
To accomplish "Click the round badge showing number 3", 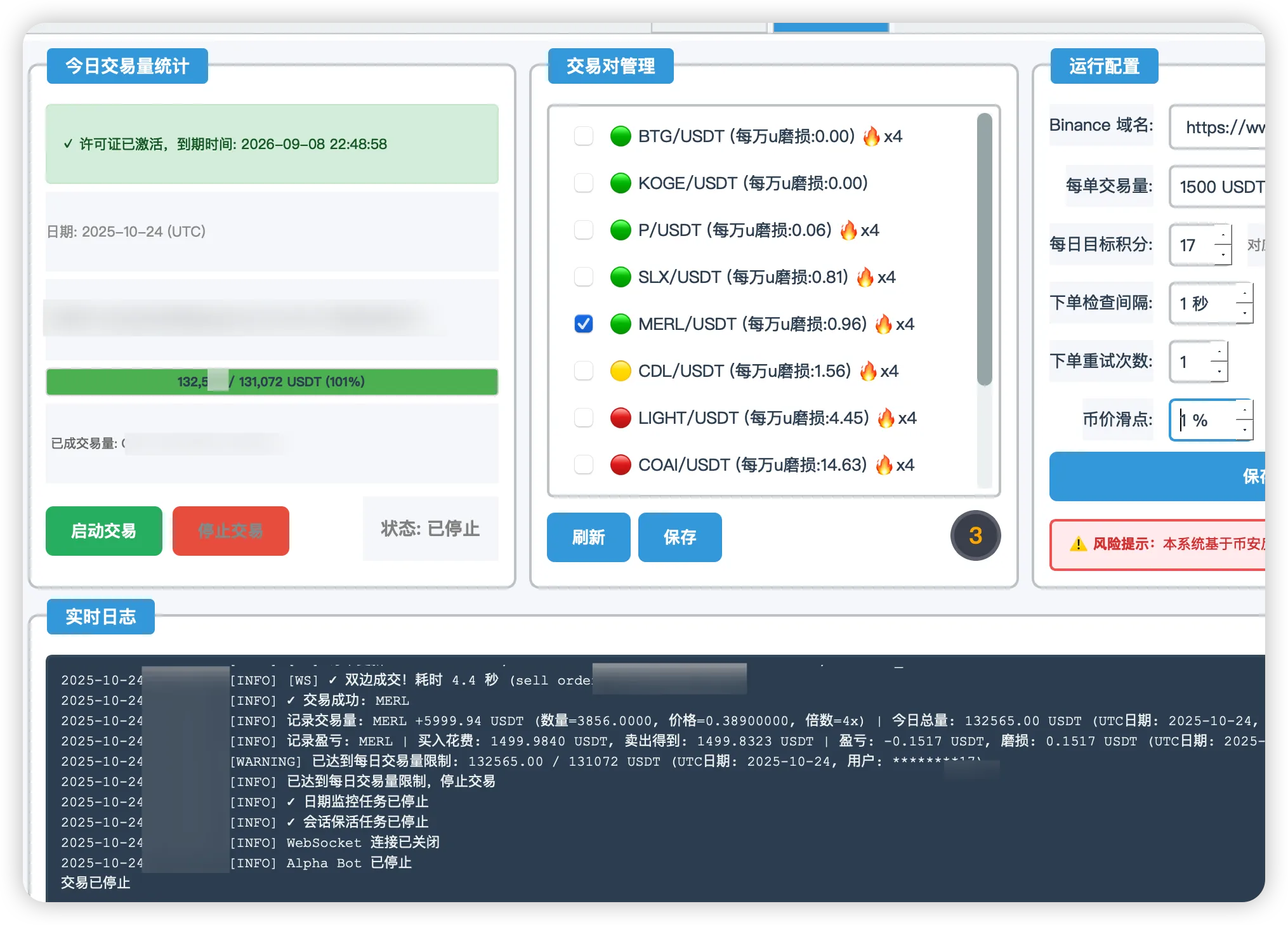I will (x=975, y=535).
